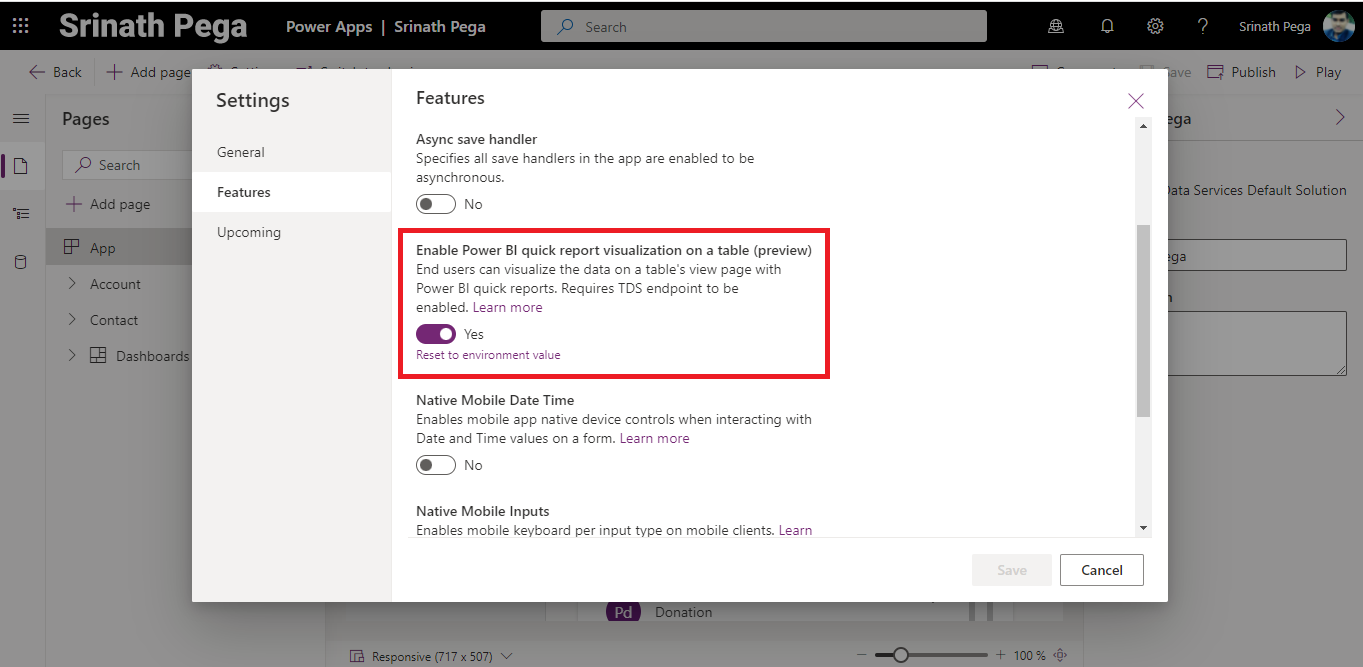The height and width of the screenshot is (667, 1363).
Task: Click the hamburger menu icon
Action: [x=21, y=119]
